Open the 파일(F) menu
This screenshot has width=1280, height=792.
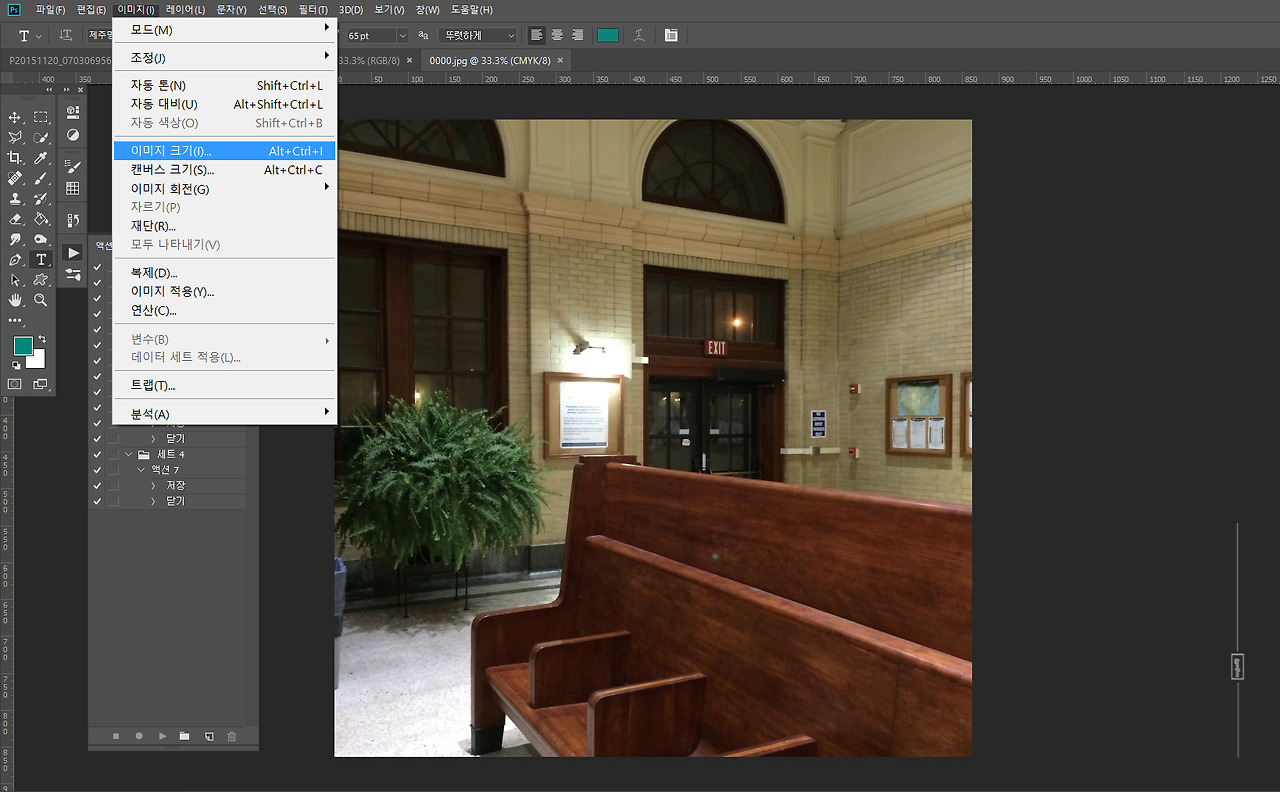(x=50, y=9)
